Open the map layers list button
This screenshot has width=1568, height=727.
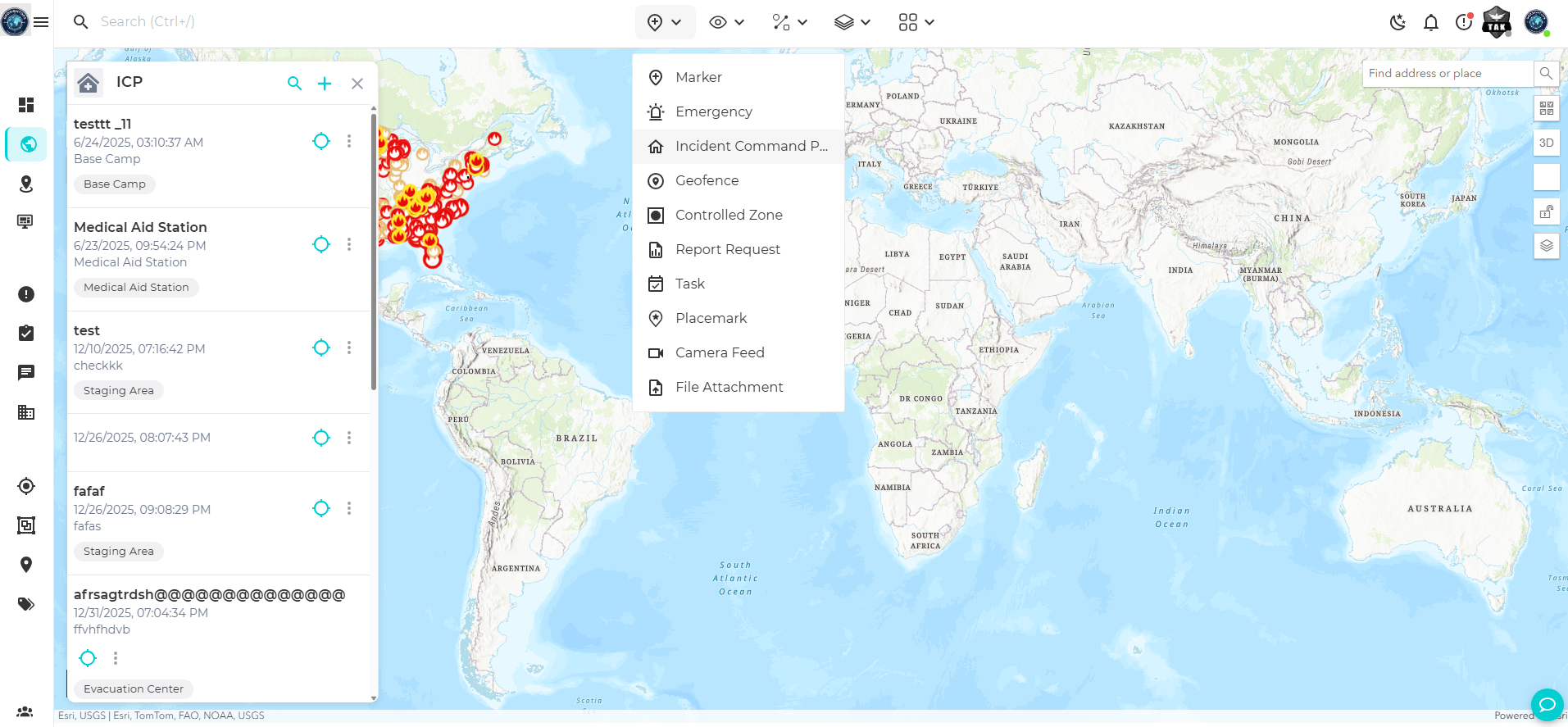point(1547,246)
